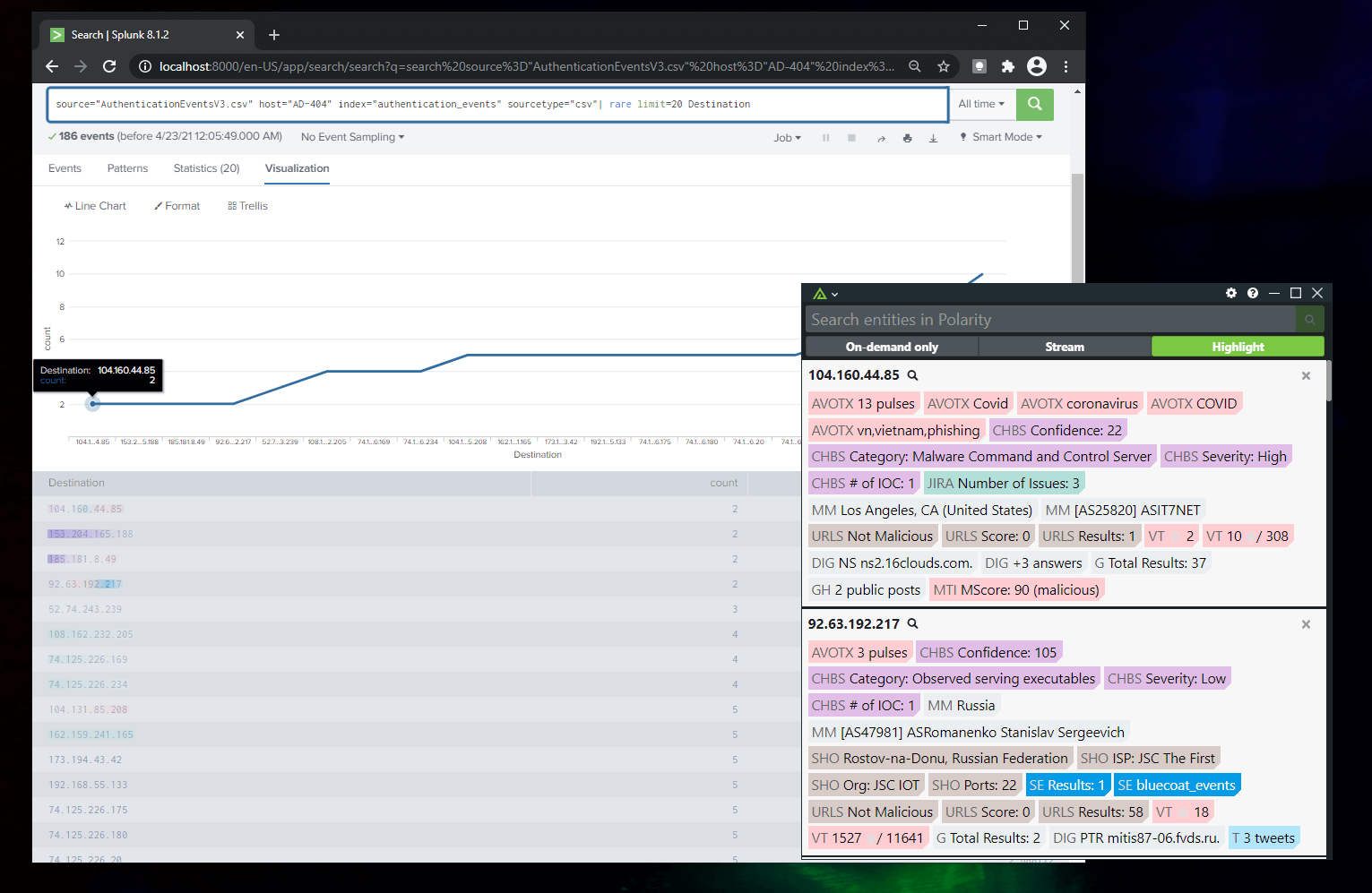Click zoom icon in address bar
This screenshot has height=893, width=1372.
click(x=915, y=66)
